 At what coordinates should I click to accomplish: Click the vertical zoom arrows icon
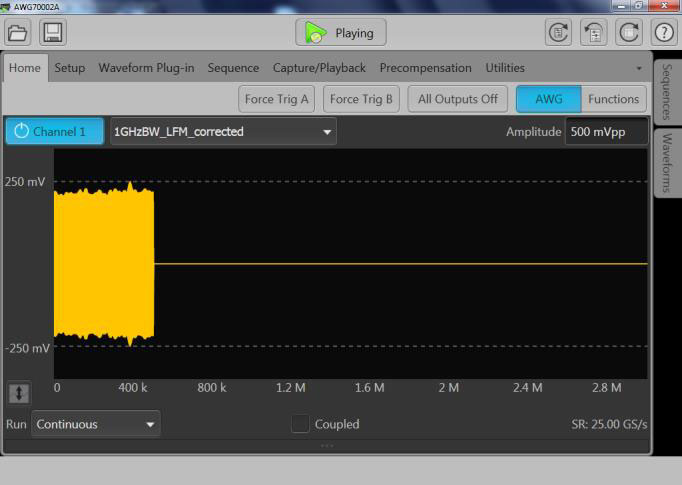[20, 393]
